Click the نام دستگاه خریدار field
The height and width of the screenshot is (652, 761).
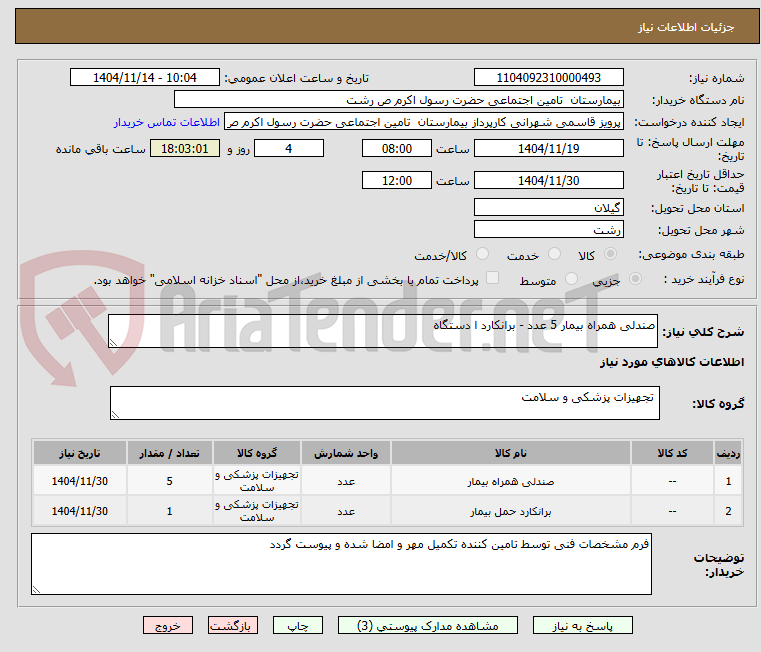point(398,100)
